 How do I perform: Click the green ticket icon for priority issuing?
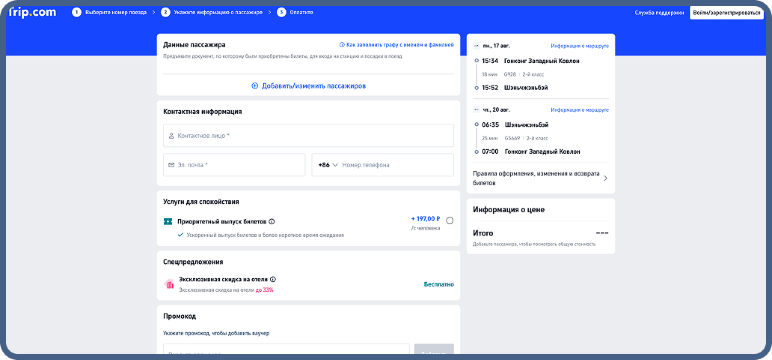168,222
